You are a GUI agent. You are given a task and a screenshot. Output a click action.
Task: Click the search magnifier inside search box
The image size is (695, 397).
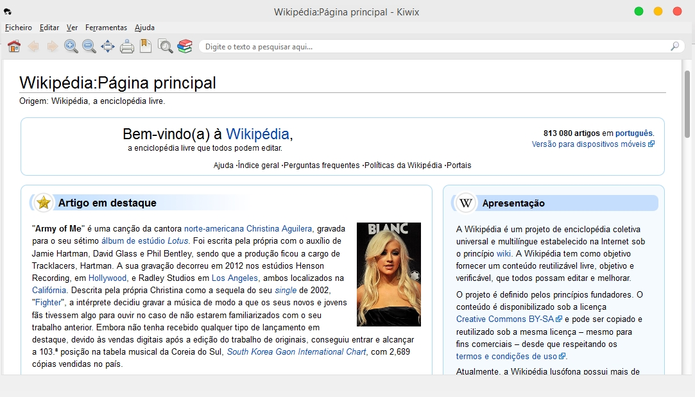pos(675,46)
